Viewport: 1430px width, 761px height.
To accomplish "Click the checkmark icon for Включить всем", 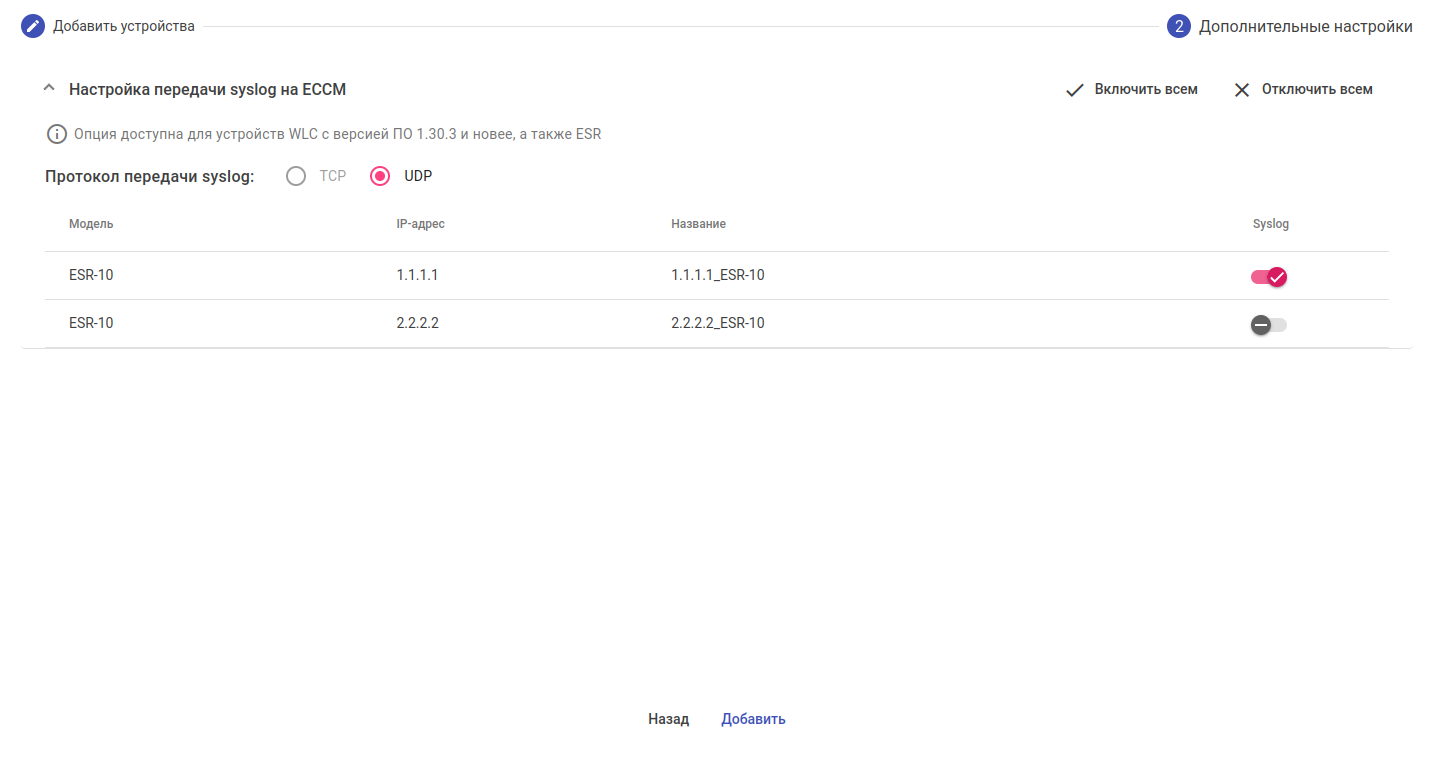I will click(x=1075, y=90).
